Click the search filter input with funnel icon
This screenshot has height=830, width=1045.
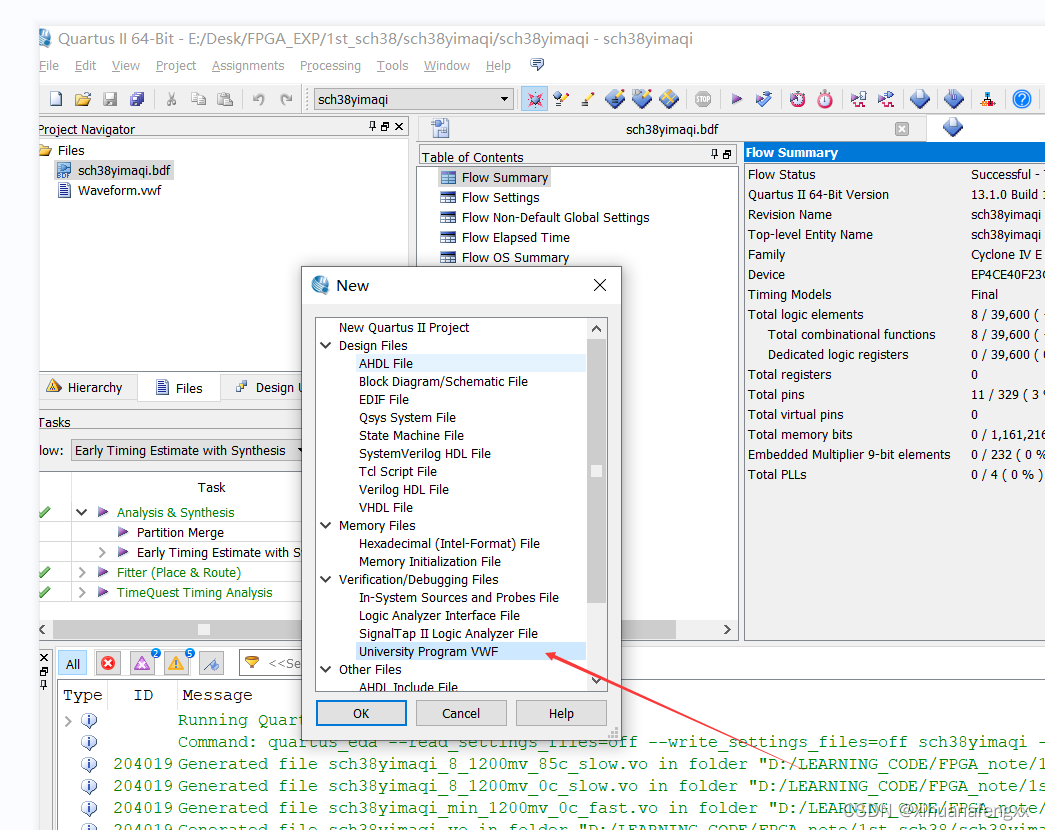271,663
